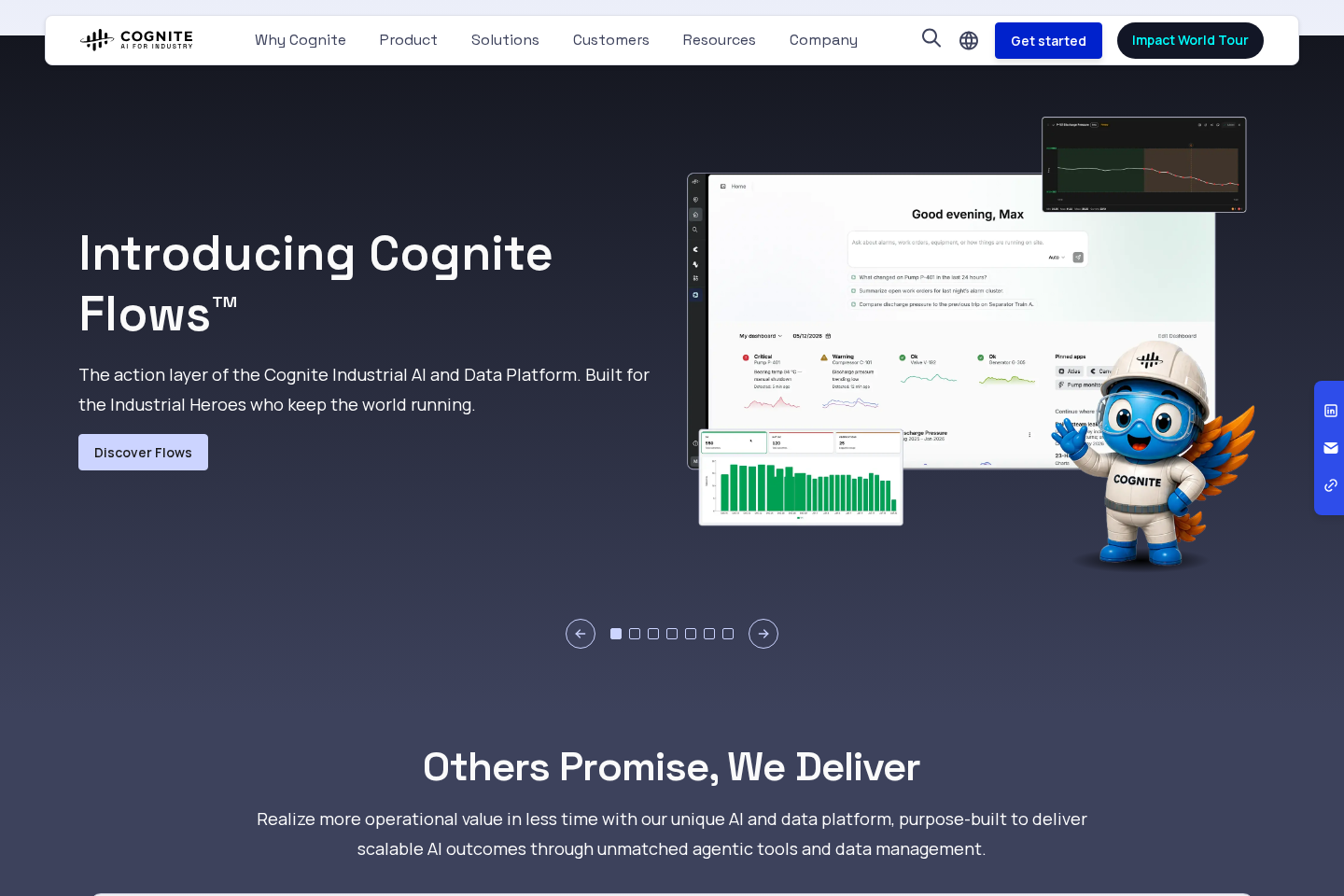The image size is (1344, 896).
Task: Share via the LinkedIn side icon
Action: click(1331, 411)
